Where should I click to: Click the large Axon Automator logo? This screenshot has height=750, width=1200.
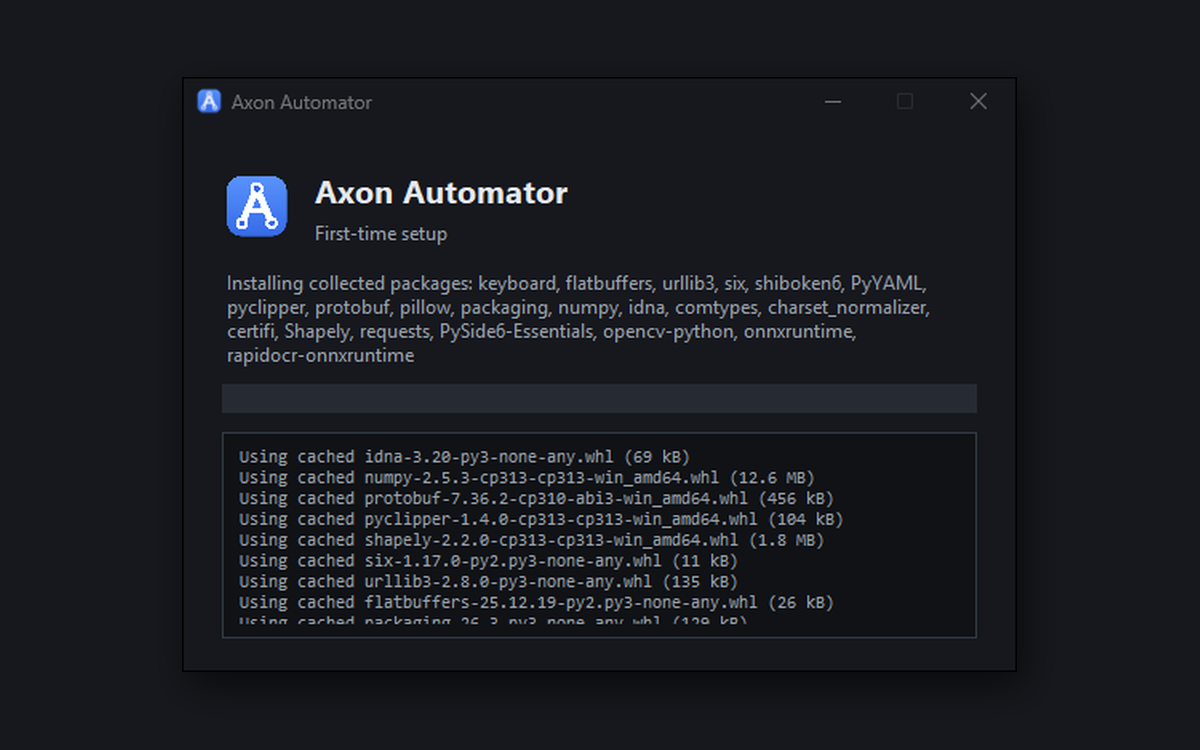pyautogui.click(x=257, y=206)
